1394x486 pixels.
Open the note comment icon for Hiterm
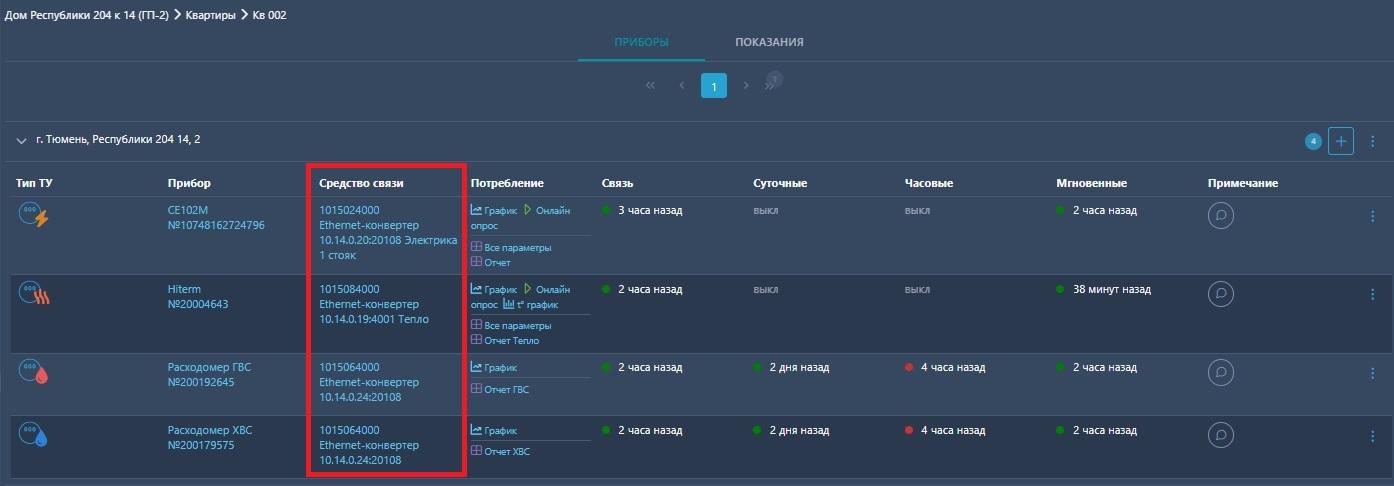(1220, 293)
